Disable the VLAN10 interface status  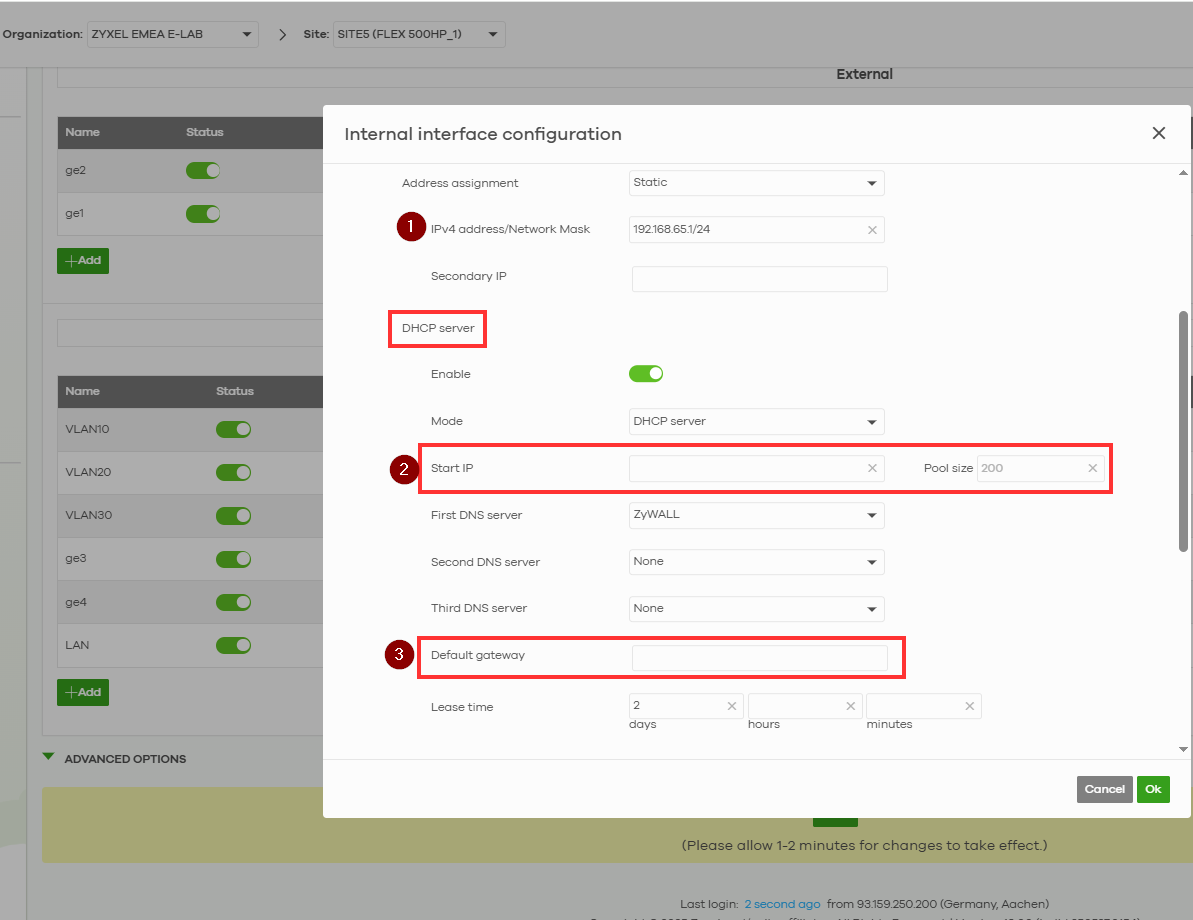pyautogui.click(x=233, y=429)
